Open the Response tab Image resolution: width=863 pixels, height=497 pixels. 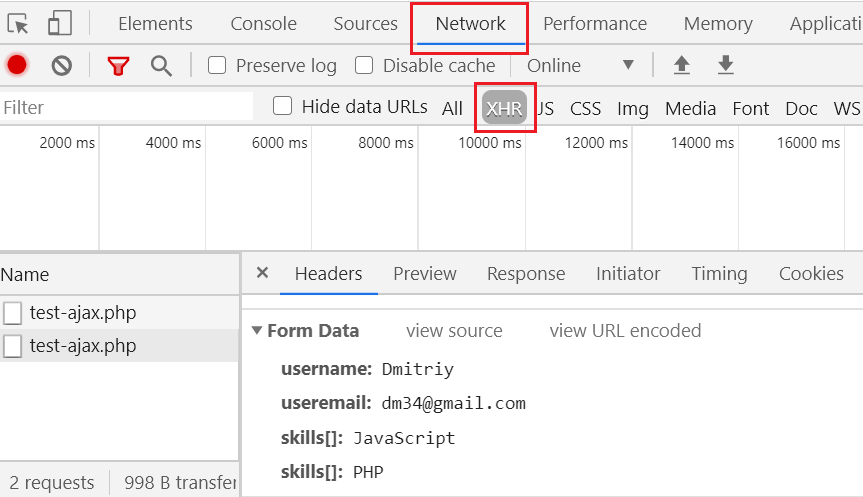pos(525,274)
